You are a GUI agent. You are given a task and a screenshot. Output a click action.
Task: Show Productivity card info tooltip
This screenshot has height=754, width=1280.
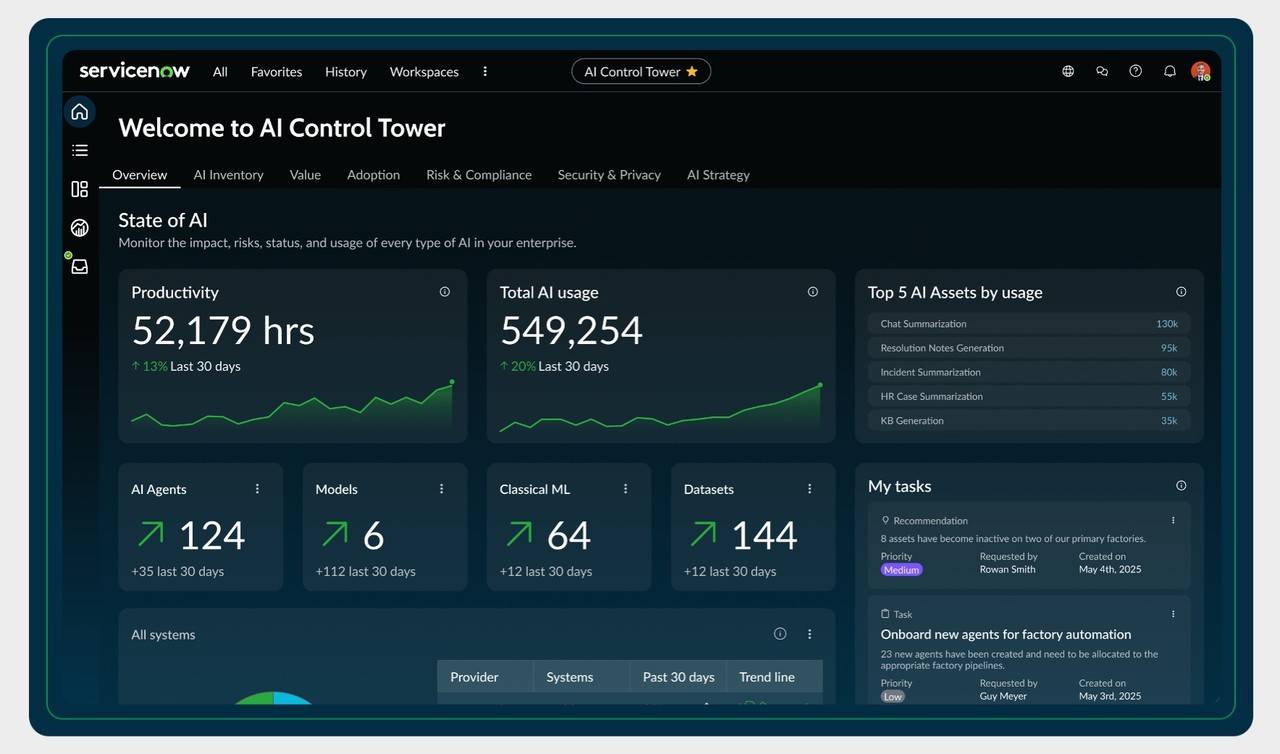tap(445, 292)
